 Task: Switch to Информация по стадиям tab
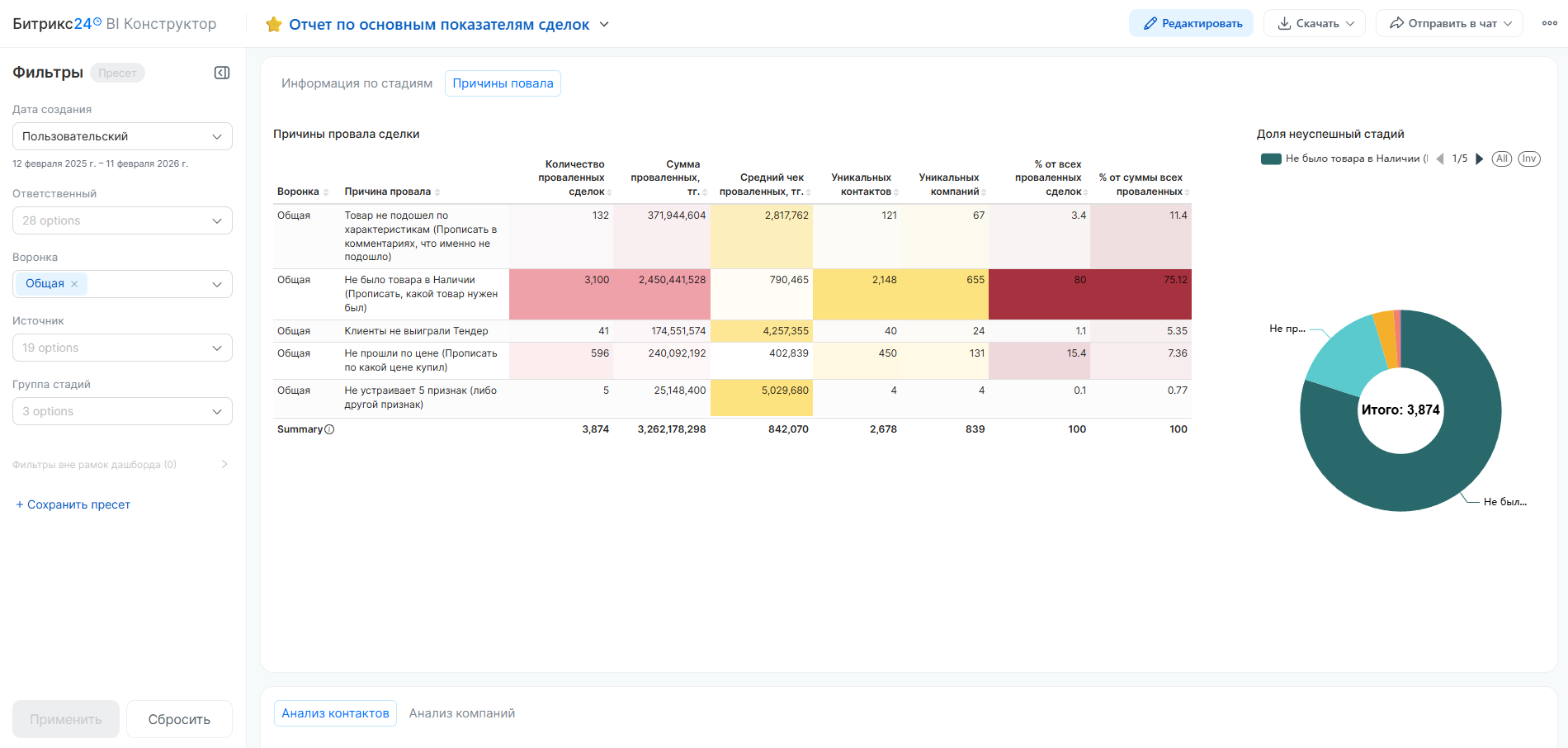pos(357,83)
